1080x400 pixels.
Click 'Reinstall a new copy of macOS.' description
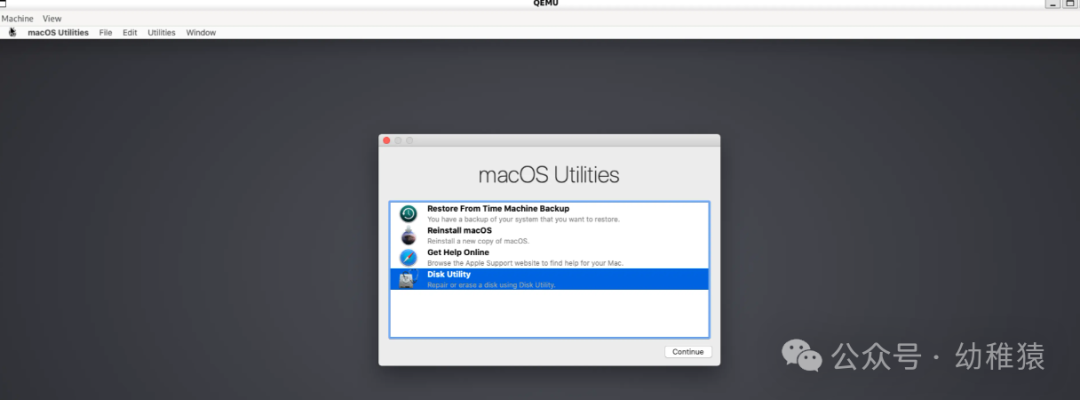point(478,242)
